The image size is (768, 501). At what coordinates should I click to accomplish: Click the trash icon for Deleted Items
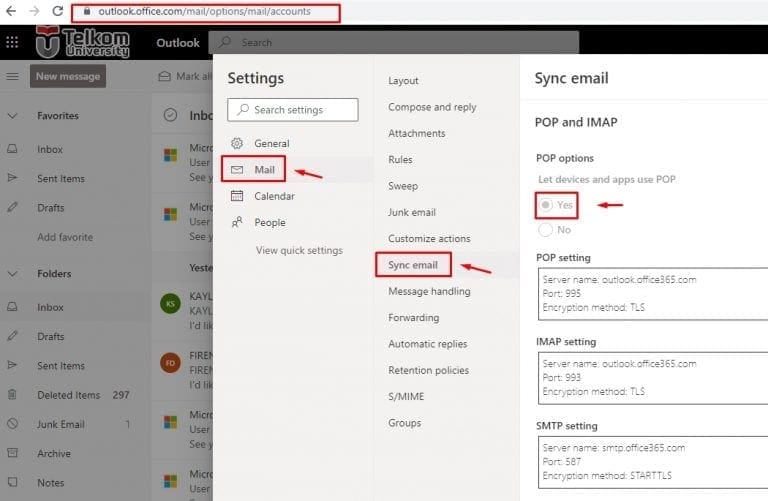[x=12, y=394]
